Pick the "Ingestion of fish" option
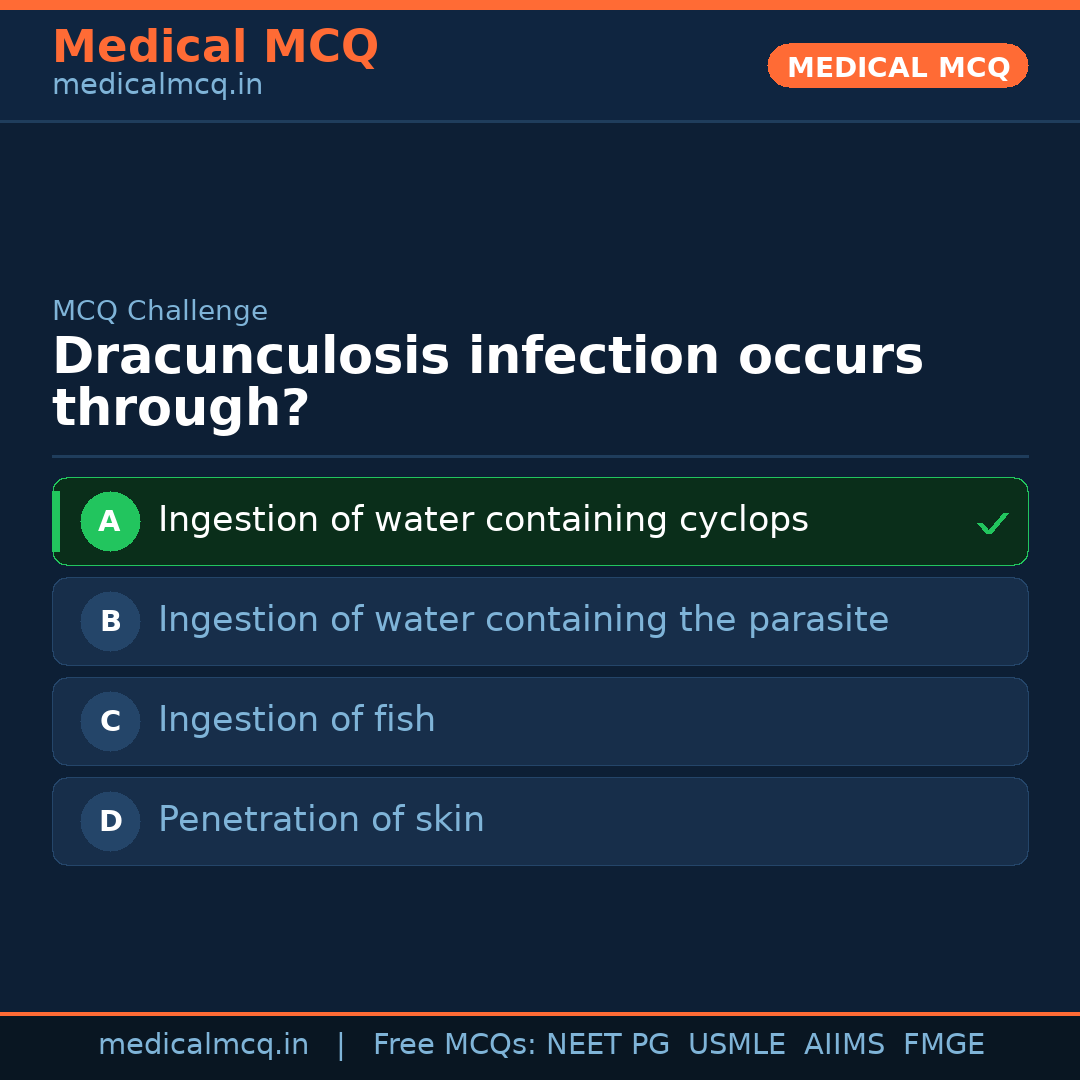1080x1080 pixels. tap(297, 720)
